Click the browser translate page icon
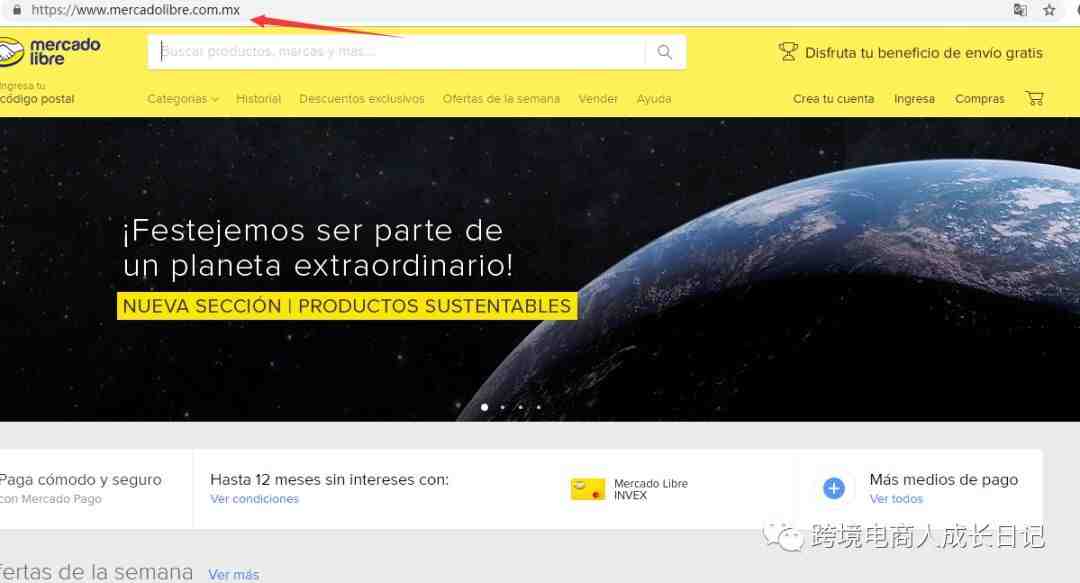Screen dimensions: 1080x583 [1020, 10]
